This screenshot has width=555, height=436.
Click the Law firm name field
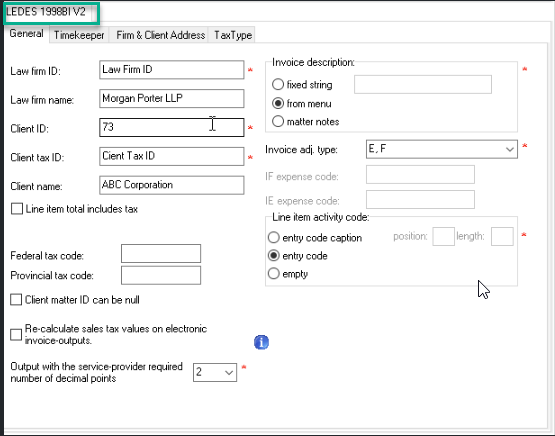[172, 98]
